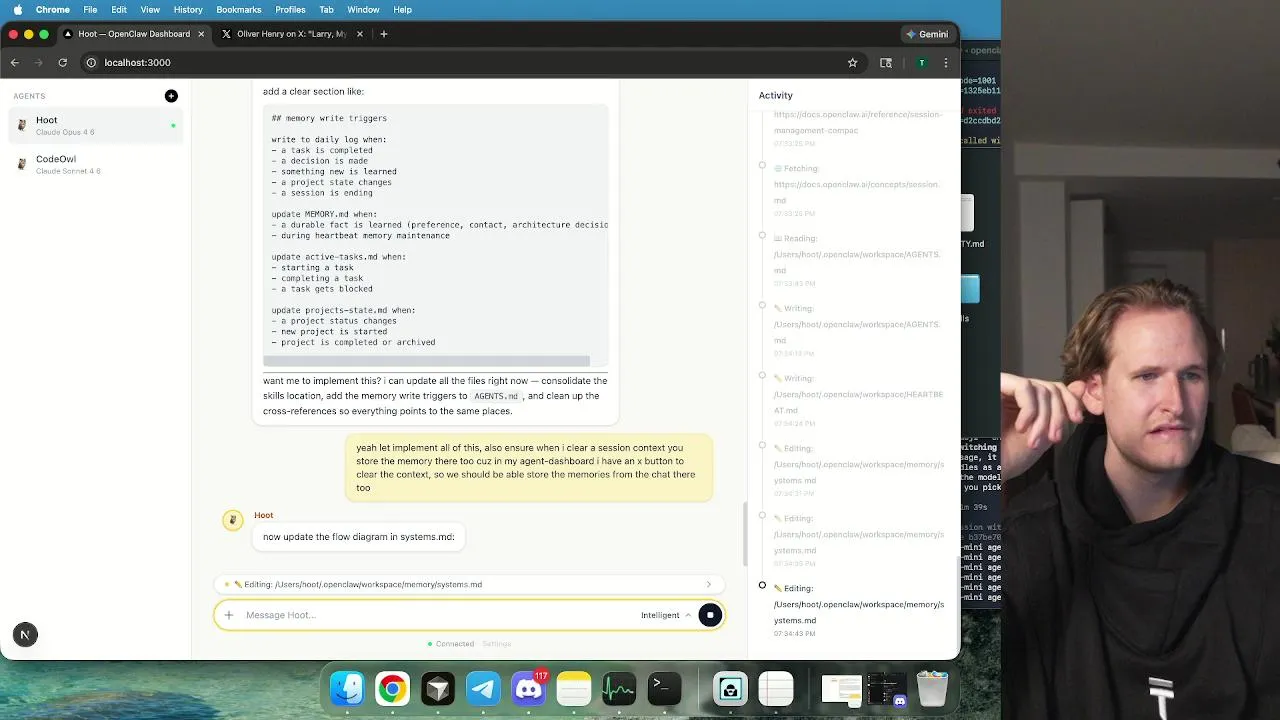The height and width of the screenshot is (720, 1280).
Task: Open the Edit menu
Action: [x=119, y=9]
